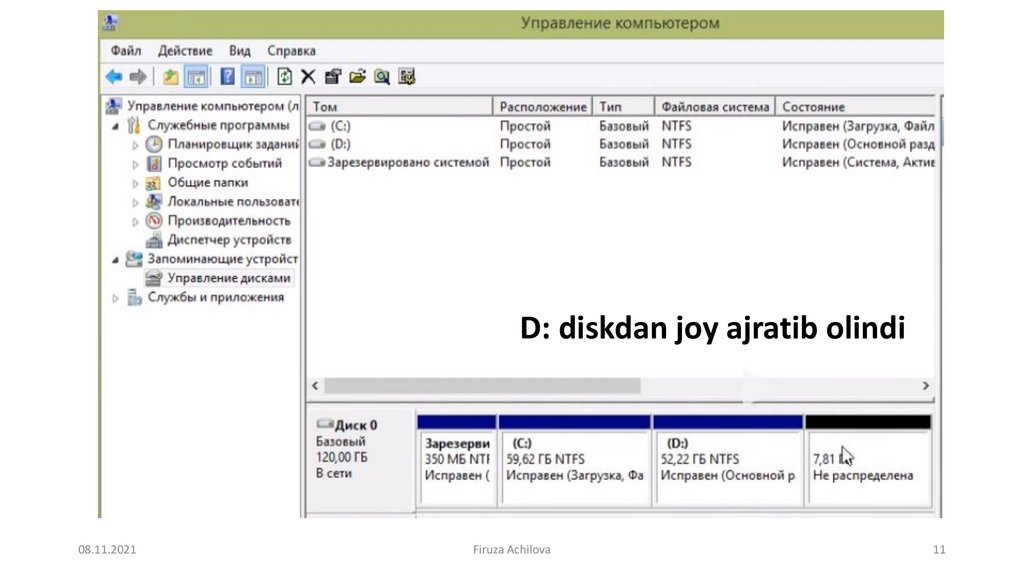Click the horizontal scrollbar right arrow
The height and width of the screenshot is (576, 1024).
(x=925, y=386)
